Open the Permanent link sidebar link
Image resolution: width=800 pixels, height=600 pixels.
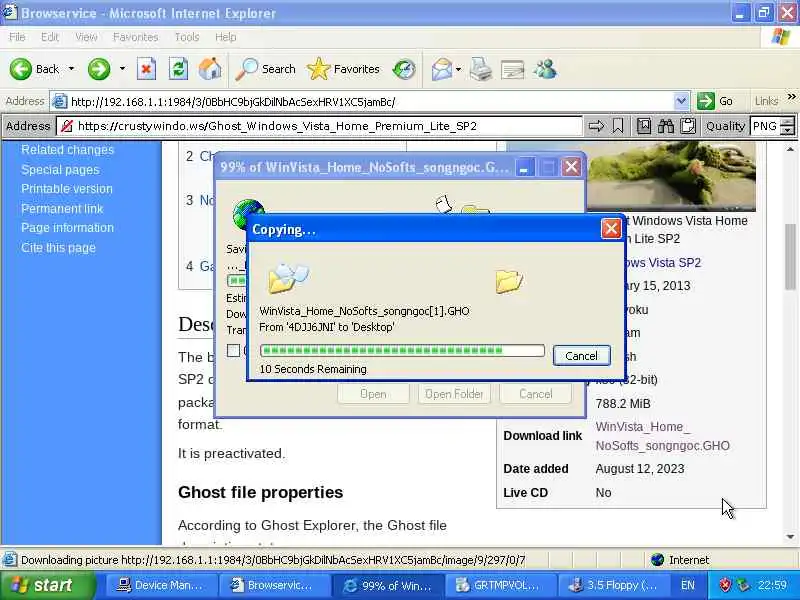pos(62,209)
